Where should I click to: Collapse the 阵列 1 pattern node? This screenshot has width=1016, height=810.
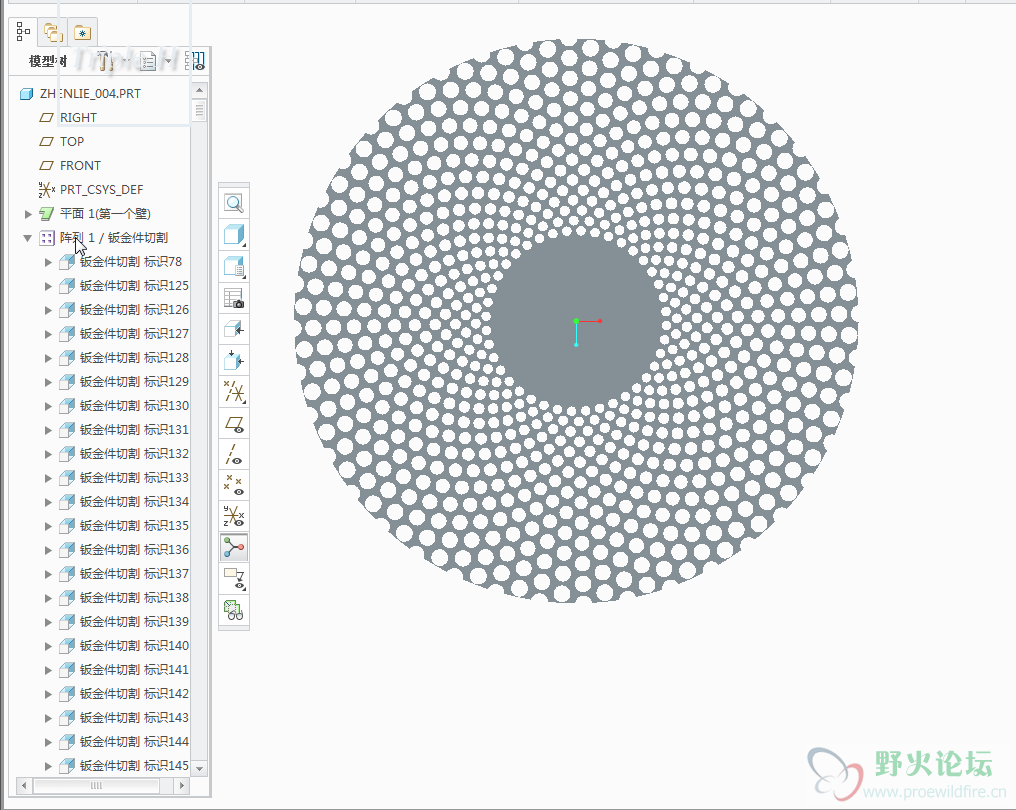pyautogui.click(x=27, y=238)
